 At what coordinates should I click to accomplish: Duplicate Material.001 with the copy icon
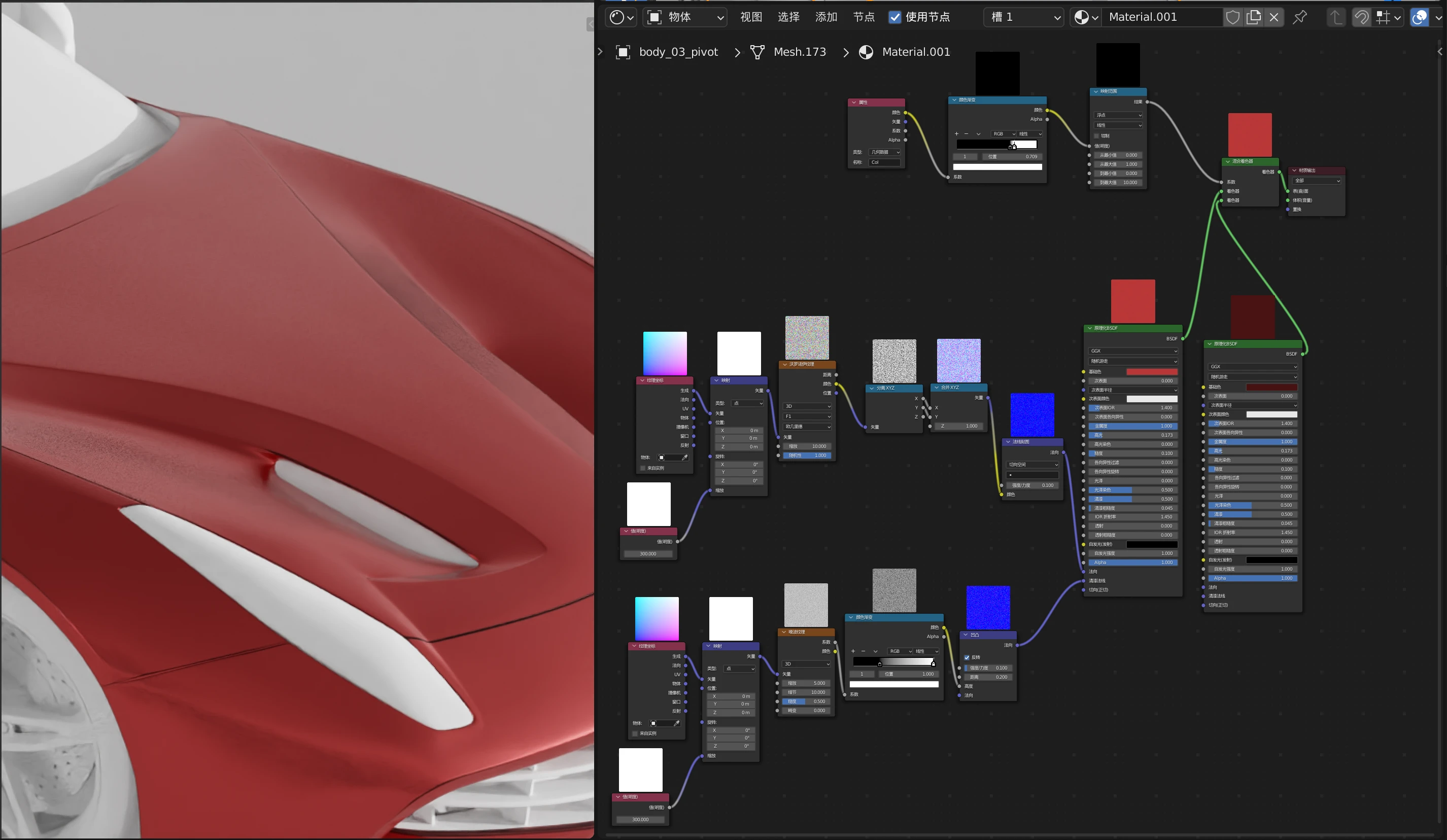pyautogui.click(x=1254, y=17)
